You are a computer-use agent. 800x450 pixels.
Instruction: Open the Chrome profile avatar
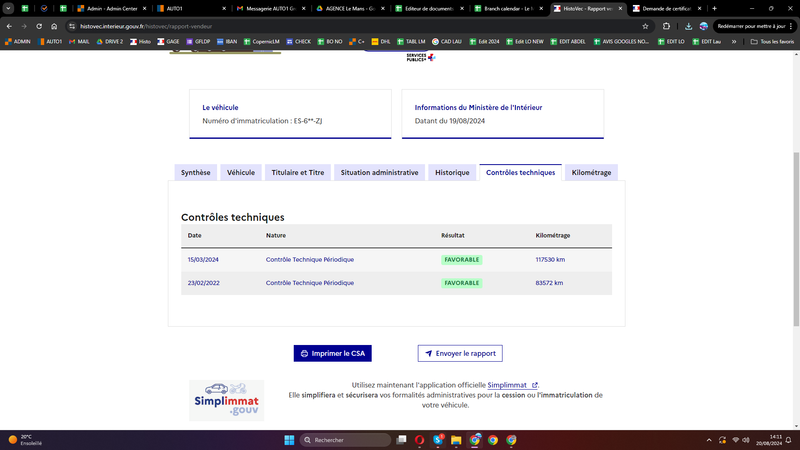(x=704, y=26)
